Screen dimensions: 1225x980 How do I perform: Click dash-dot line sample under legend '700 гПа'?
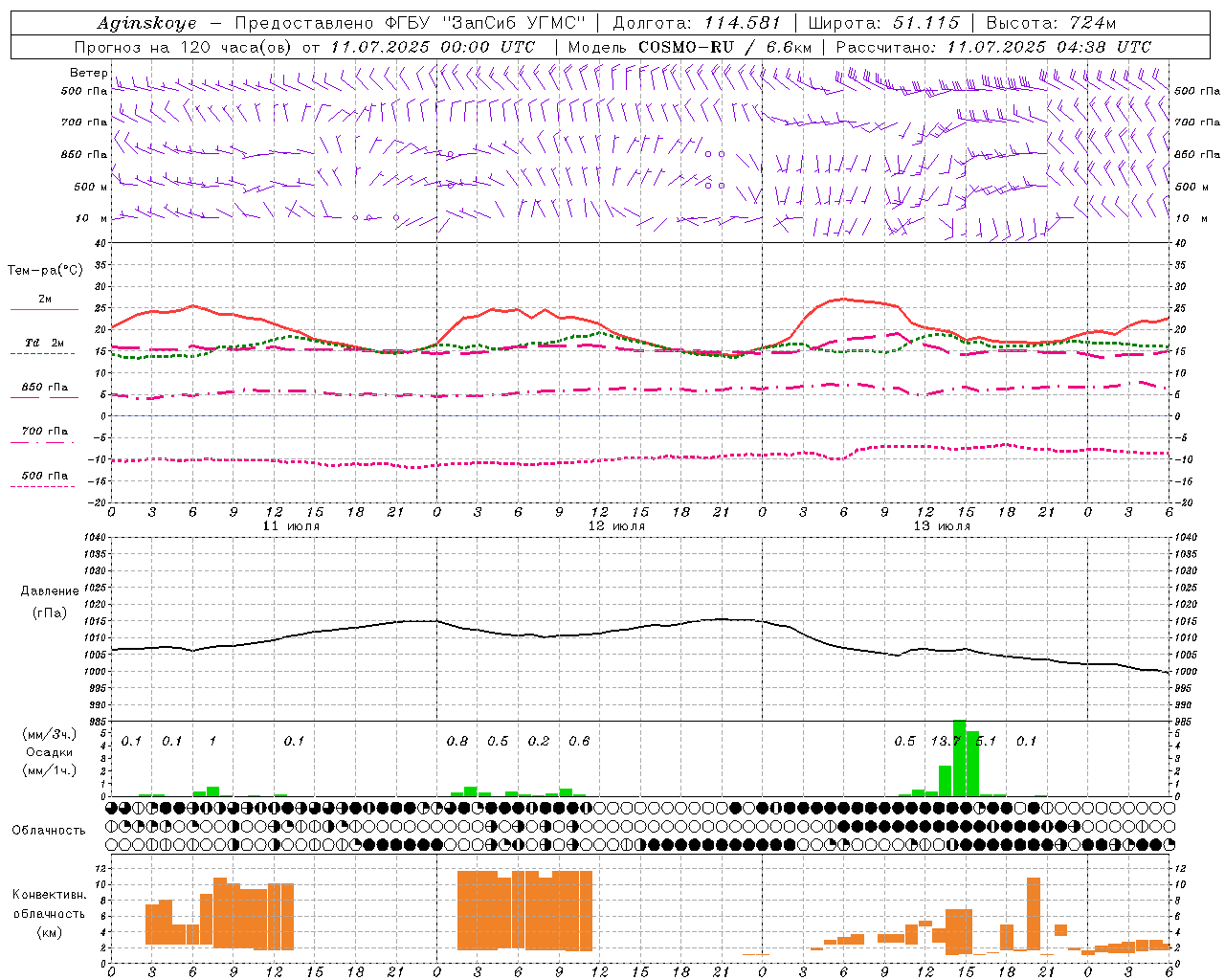pos(42,442)
